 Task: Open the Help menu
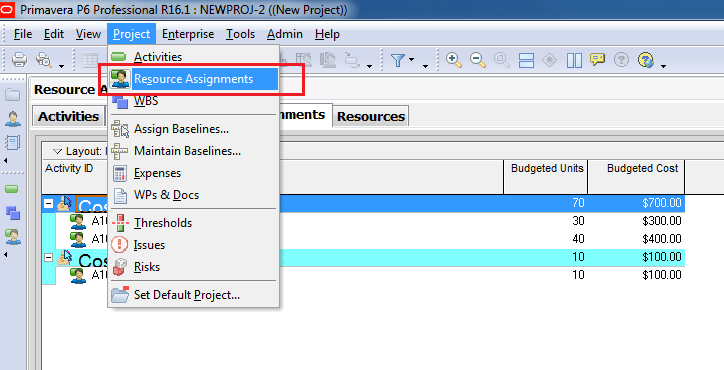coord(327,34)
